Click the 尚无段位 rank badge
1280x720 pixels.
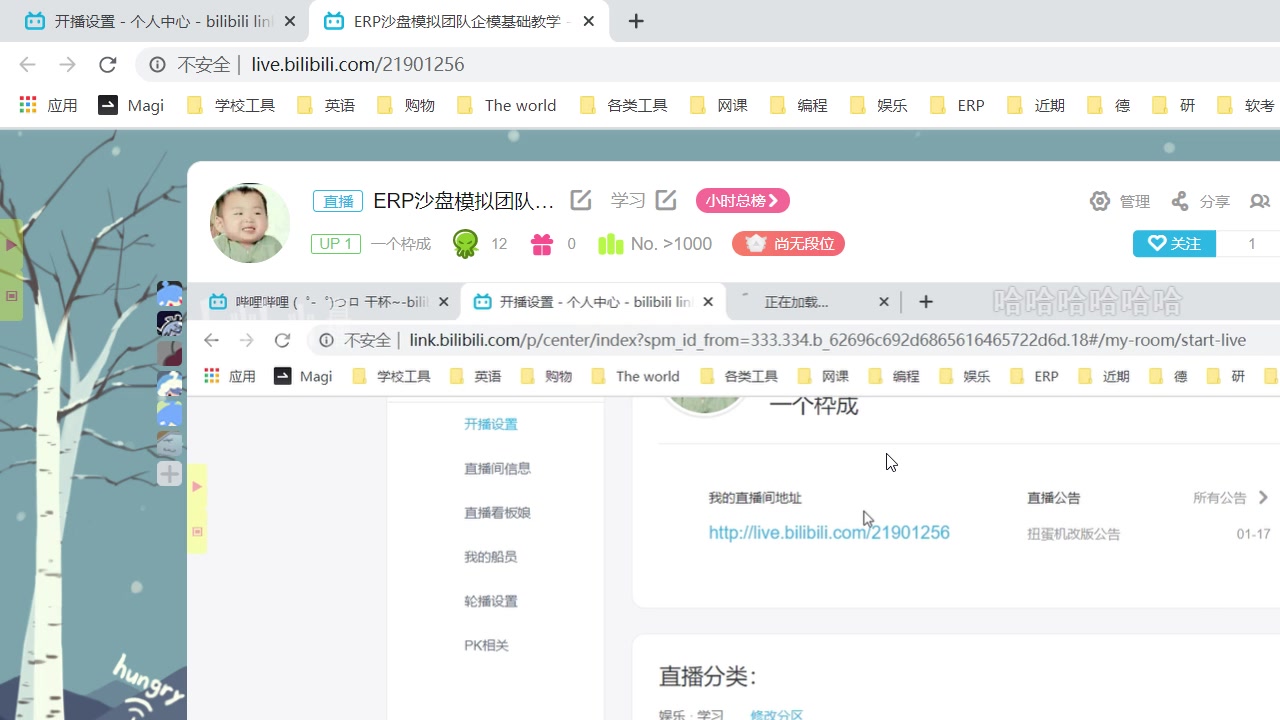click(x=788, y=243)
